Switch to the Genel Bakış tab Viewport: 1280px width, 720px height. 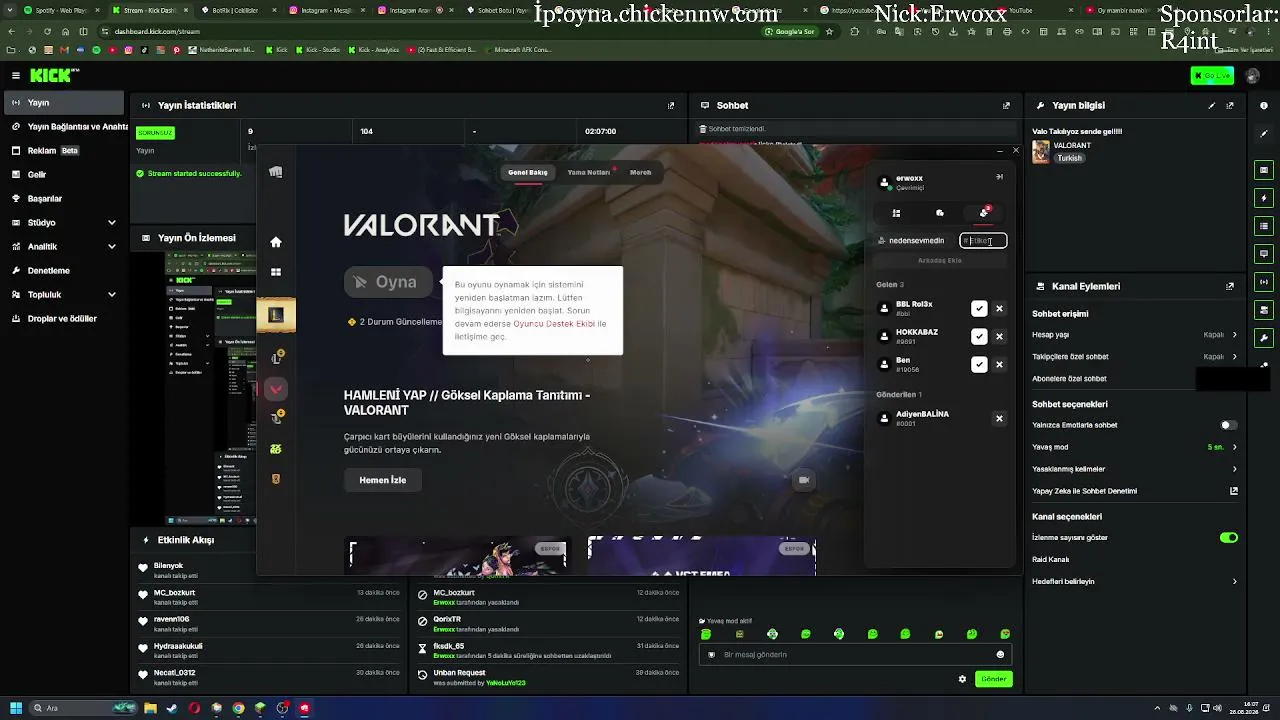click(528, 172)
